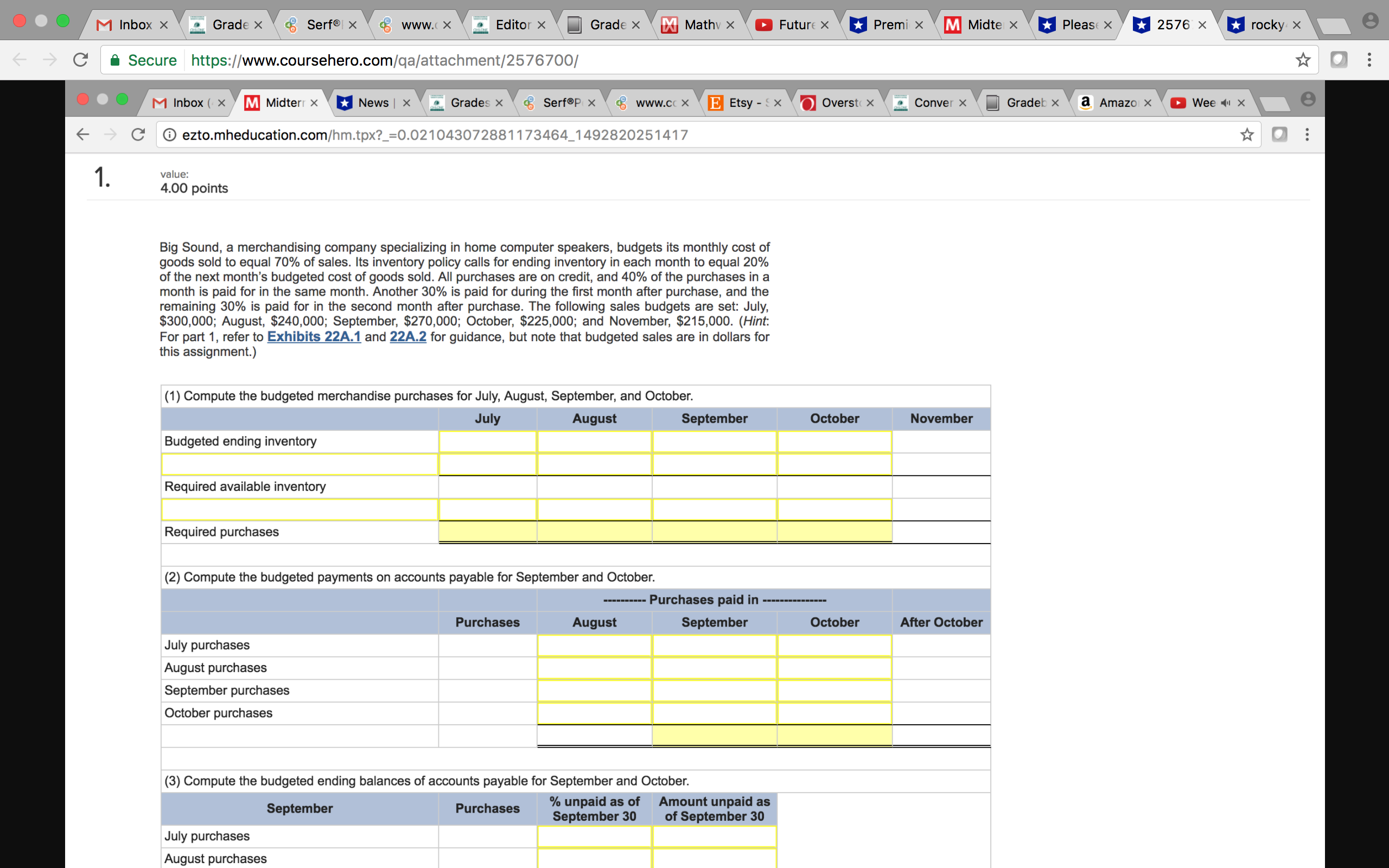
Task: Click July purchases paid in August cell
Action: [x=594, y=645]
